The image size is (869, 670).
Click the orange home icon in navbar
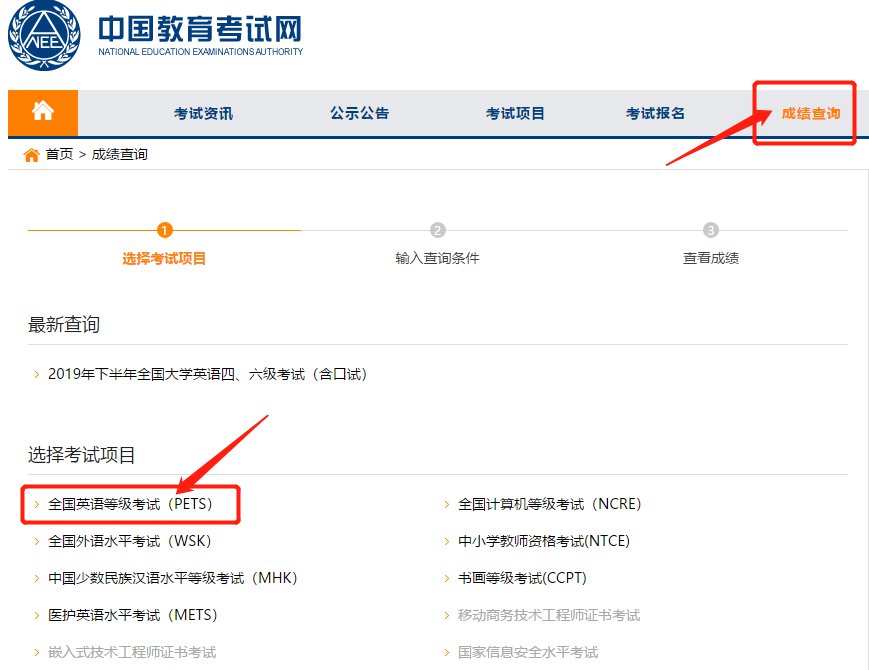pyautogui.click(x=42, y=112)
